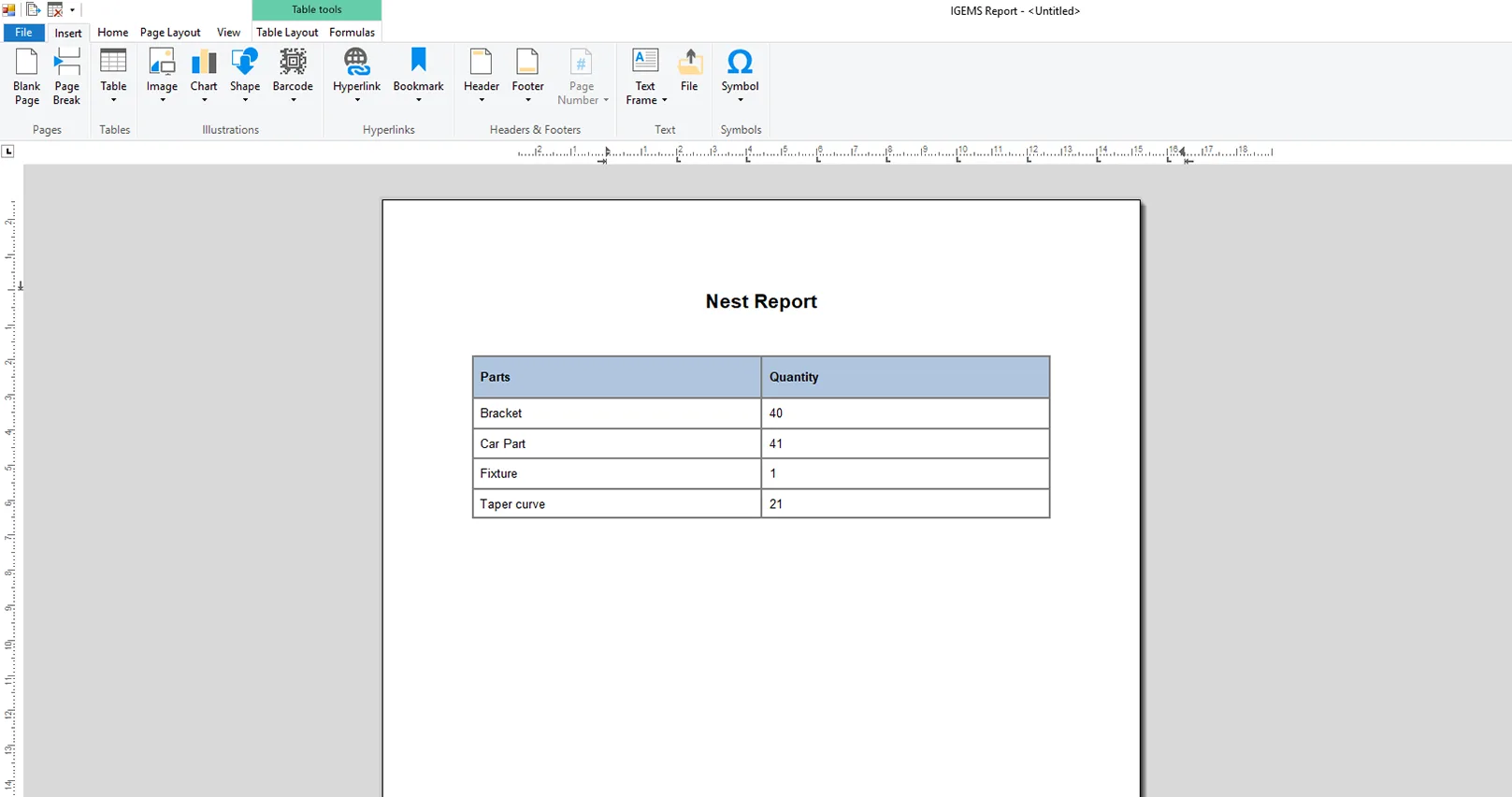The image size is (1512, 797).
Task: Click the File icon in Text group
Action: pyautogui.click(x=689, y=71)
